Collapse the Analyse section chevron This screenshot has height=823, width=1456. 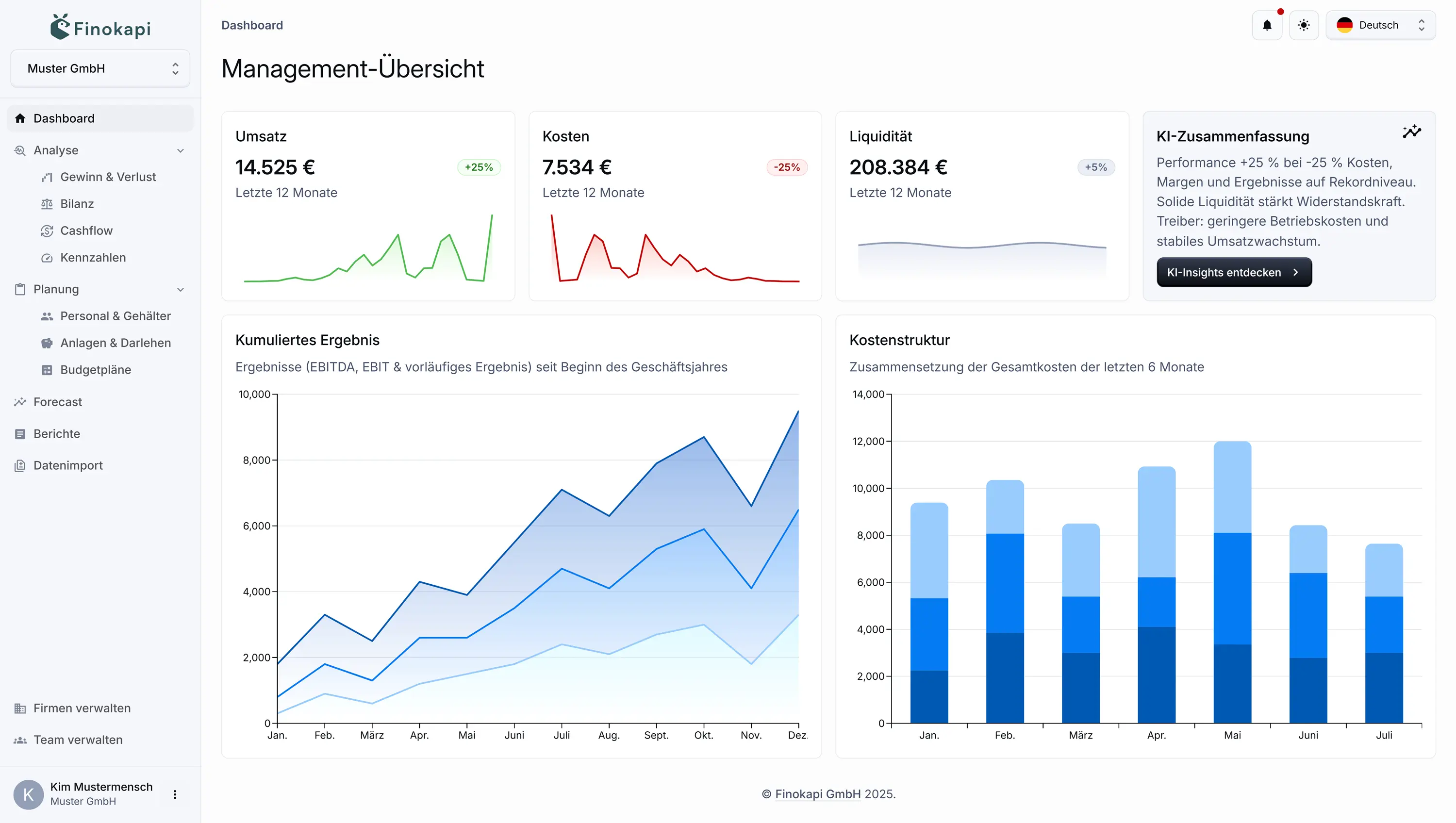(x=181, y=150)
